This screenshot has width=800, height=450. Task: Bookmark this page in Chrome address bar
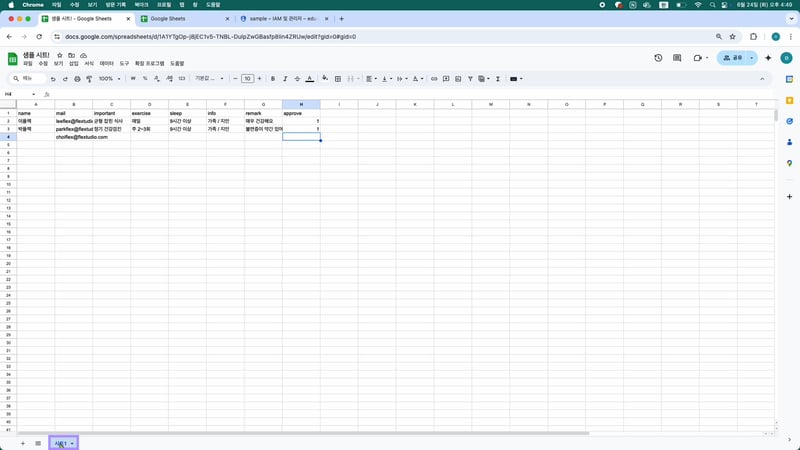[x=733, y=37]
